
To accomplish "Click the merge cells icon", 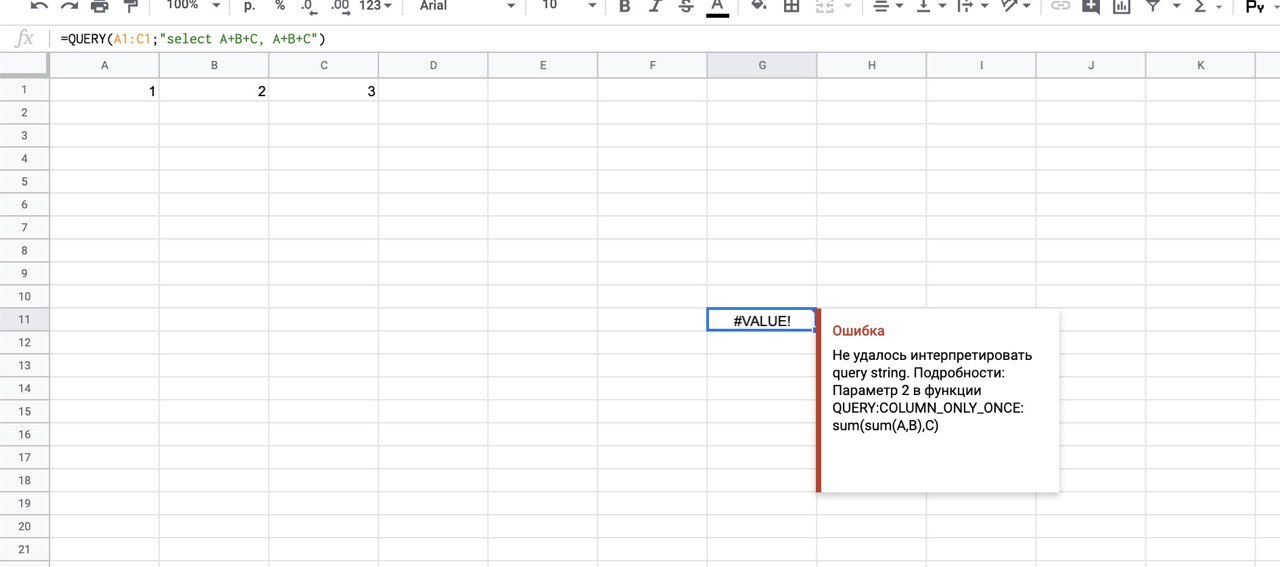I will pos(824,6).
